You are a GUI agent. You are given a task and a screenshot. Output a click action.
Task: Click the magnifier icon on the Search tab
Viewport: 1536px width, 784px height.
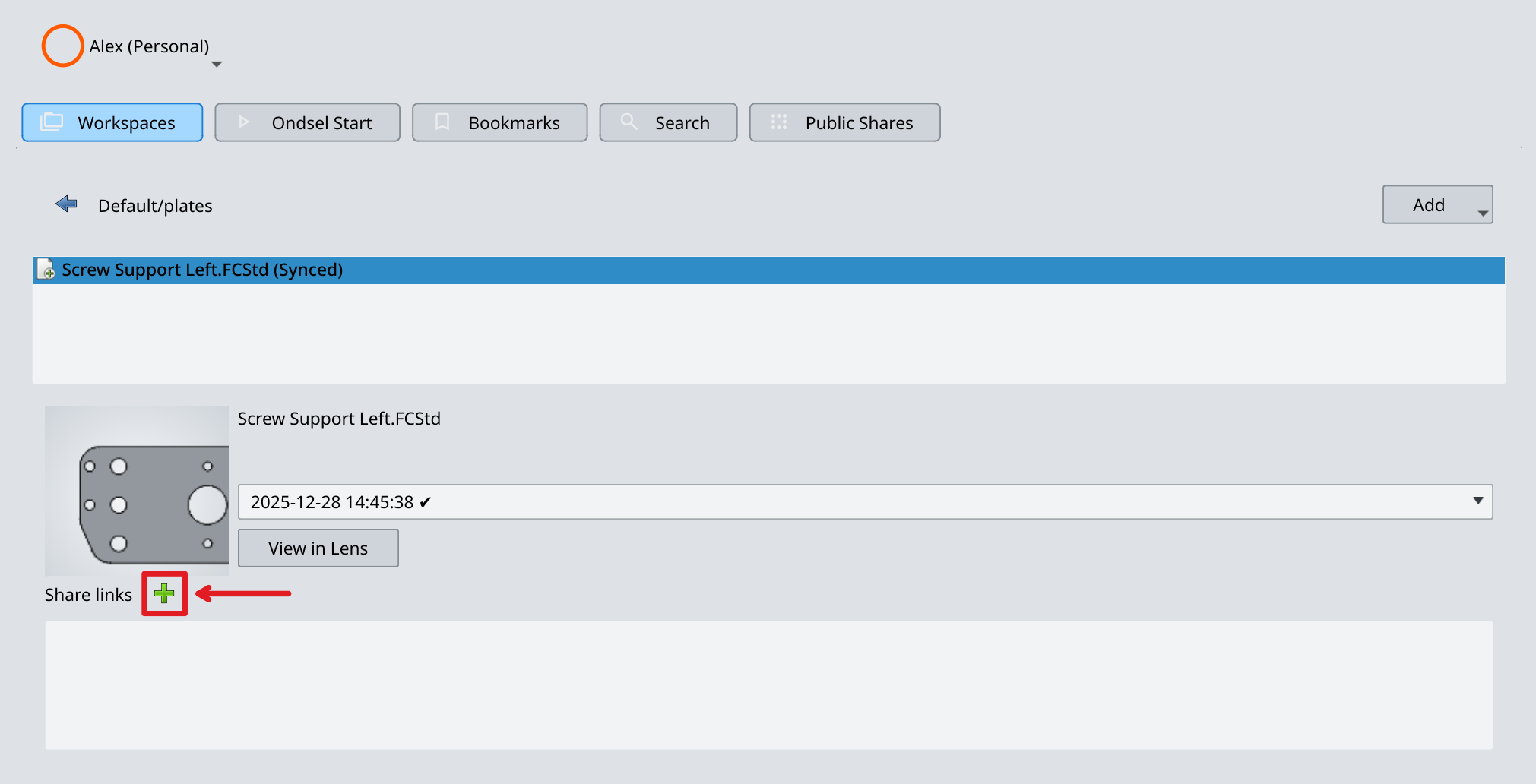[629, 122]
